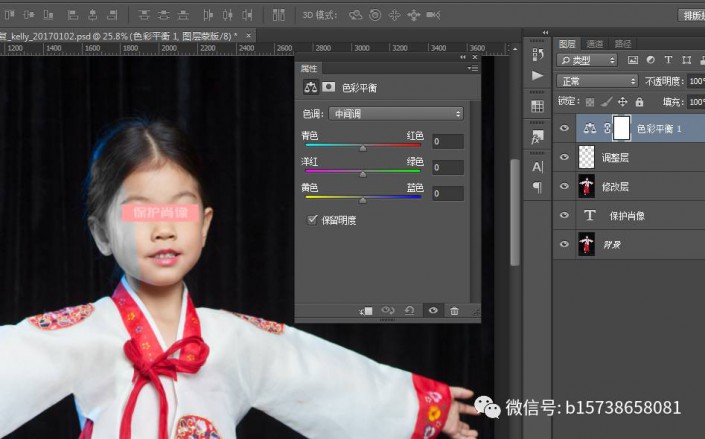Image resolution: width=705 pixels, height=439 pixels.
Task: Toggle lock transparent pixels
Action: pos(590,103)
